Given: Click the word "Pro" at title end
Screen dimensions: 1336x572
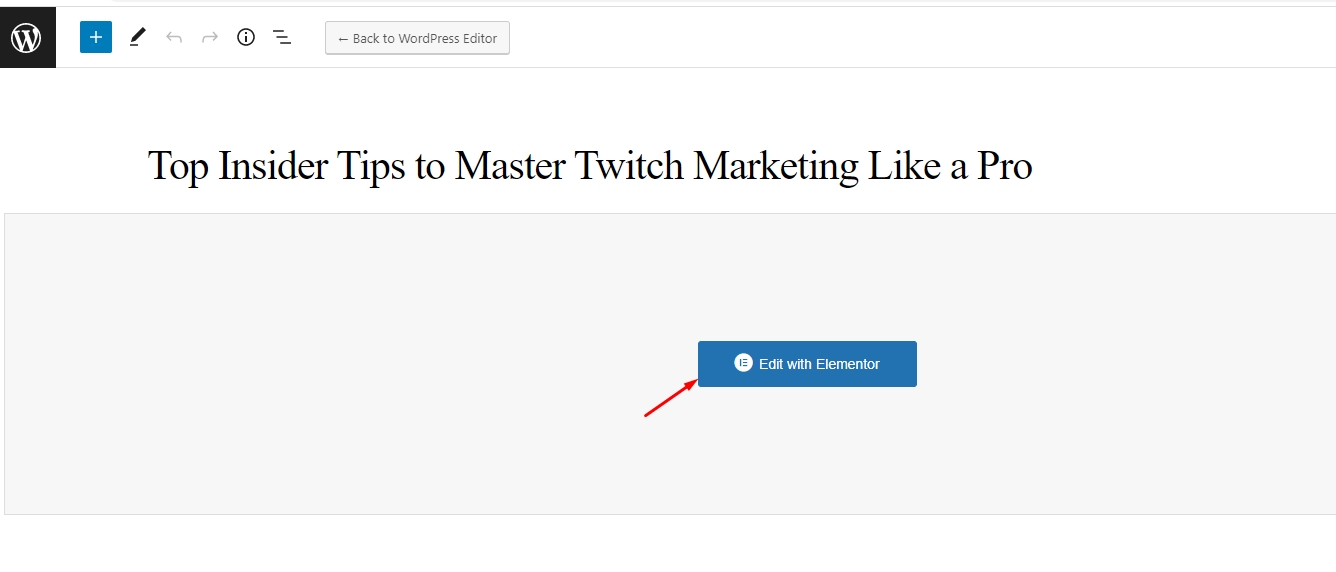Looking at the screenshot, I should tap(1004, 166).
